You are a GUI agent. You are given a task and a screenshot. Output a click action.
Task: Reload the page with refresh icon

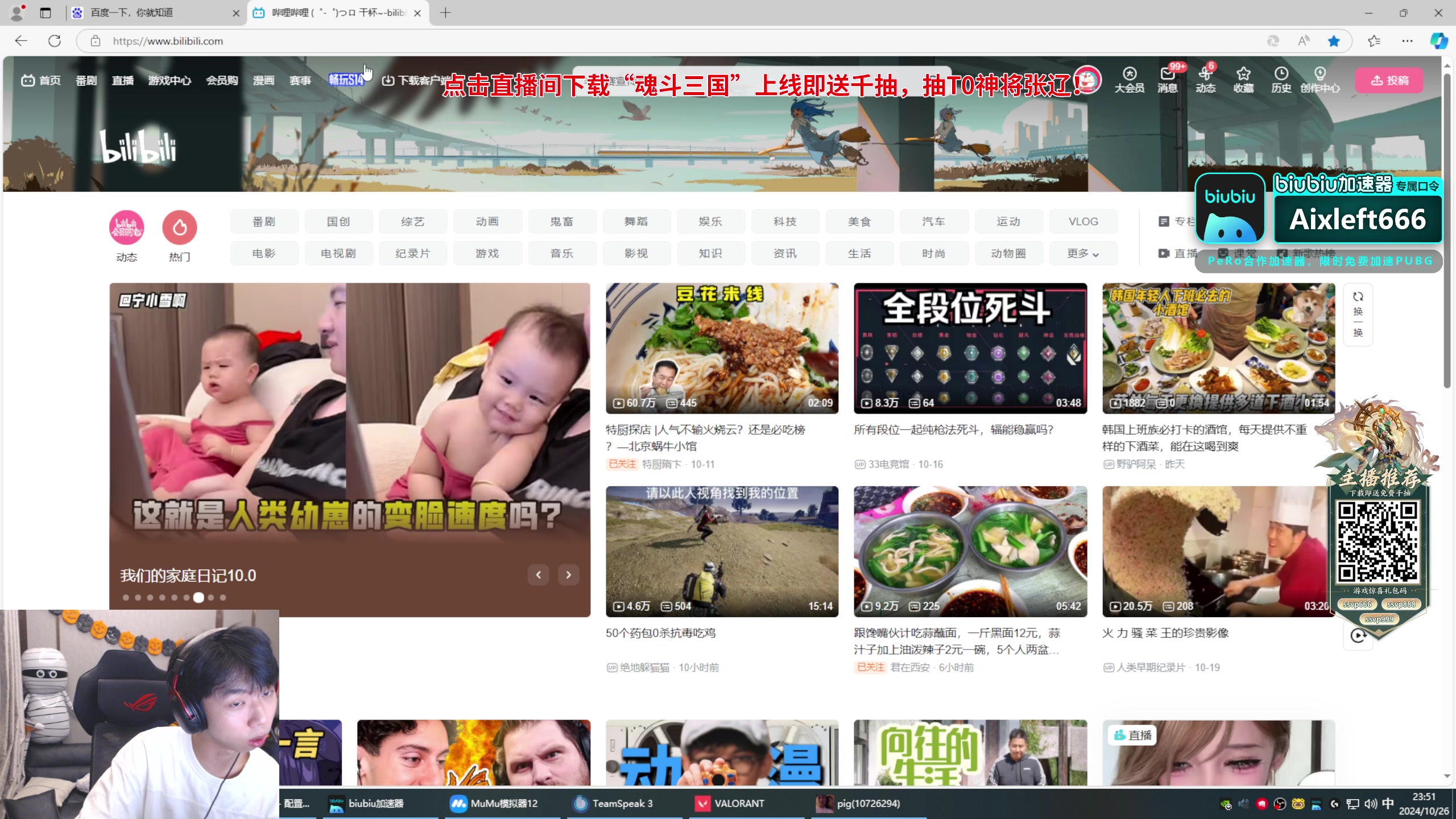tap(55, 41)
